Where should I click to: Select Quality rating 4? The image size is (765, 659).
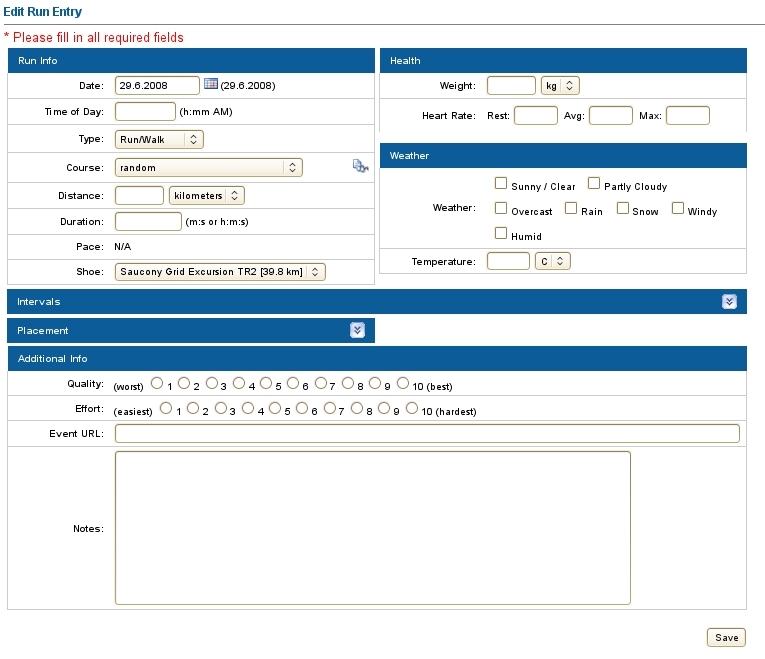click(239, 383)
